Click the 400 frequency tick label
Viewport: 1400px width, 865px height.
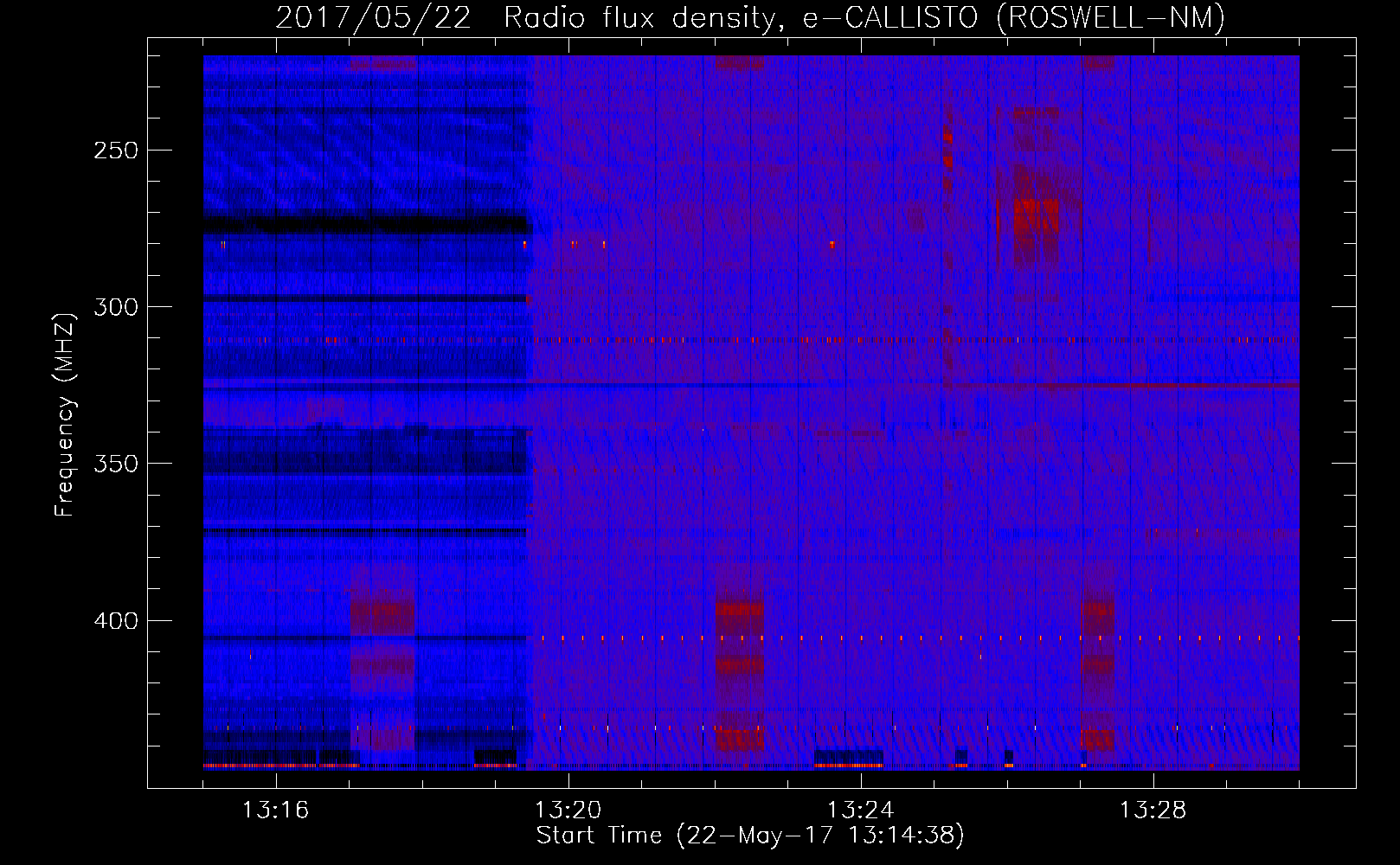(116, 621)
